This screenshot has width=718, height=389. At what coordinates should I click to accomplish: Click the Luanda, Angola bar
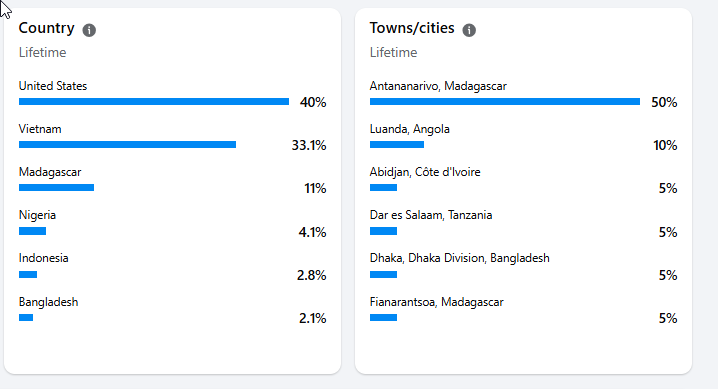397,145
